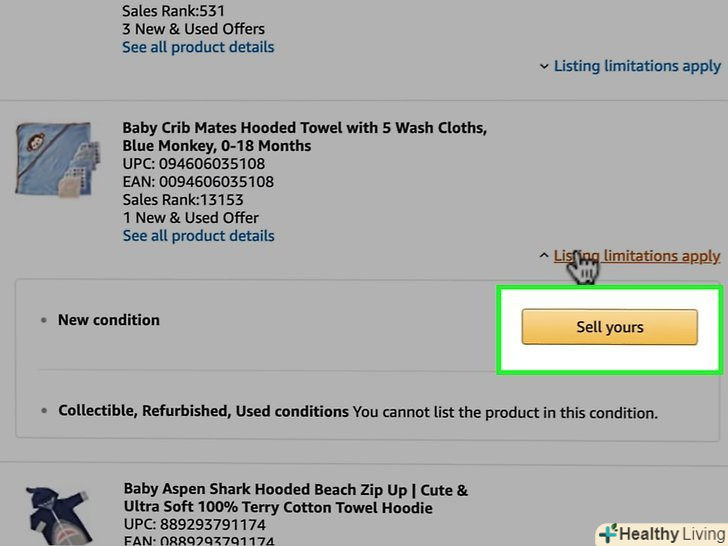Expand the top Listing limitations down chevron
This screenshot has width=728, height=546.
point(544,66)
